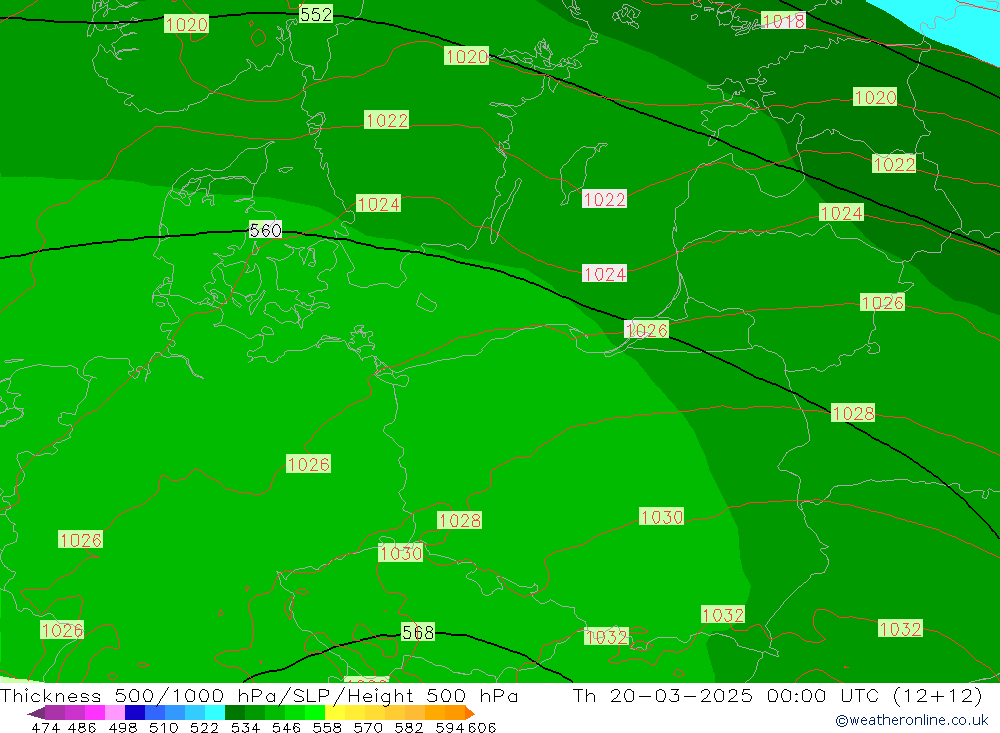Click the dark blue legend swatch
The width and height of the screenshot is (1000, 733).
(x=135, y=713)
